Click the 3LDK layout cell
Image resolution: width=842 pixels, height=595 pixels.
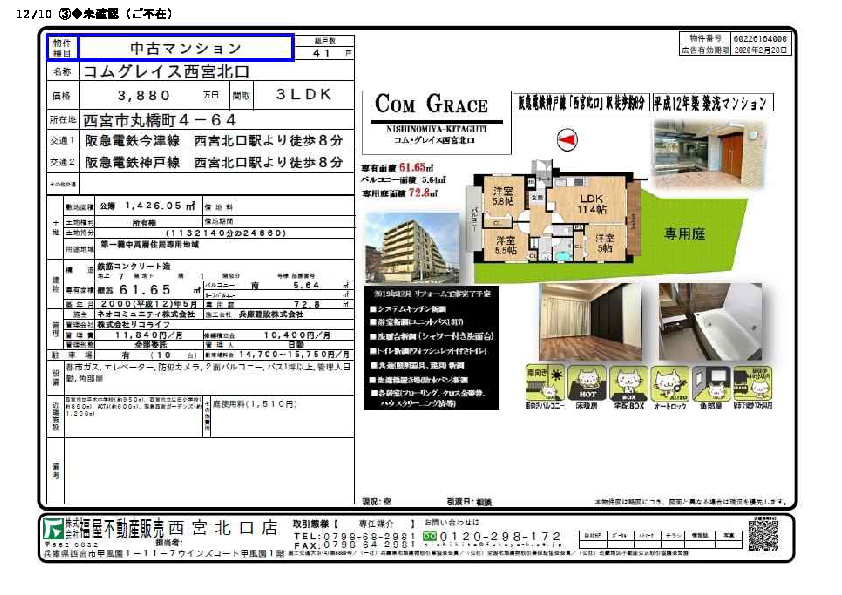[304, 96]
